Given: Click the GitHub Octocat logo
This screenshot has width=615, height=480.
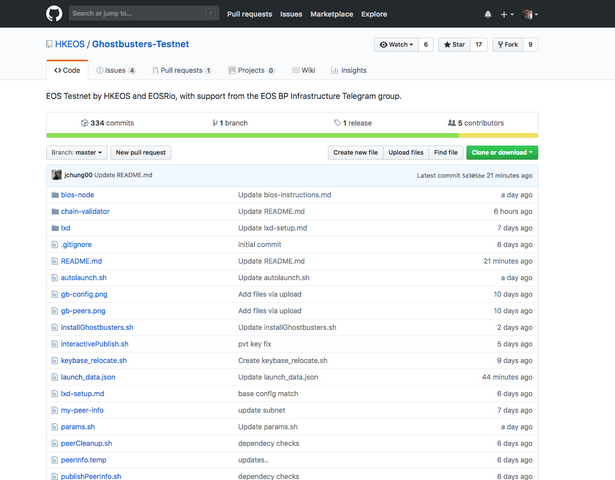Looking at the screenshot, I should 54,14.
